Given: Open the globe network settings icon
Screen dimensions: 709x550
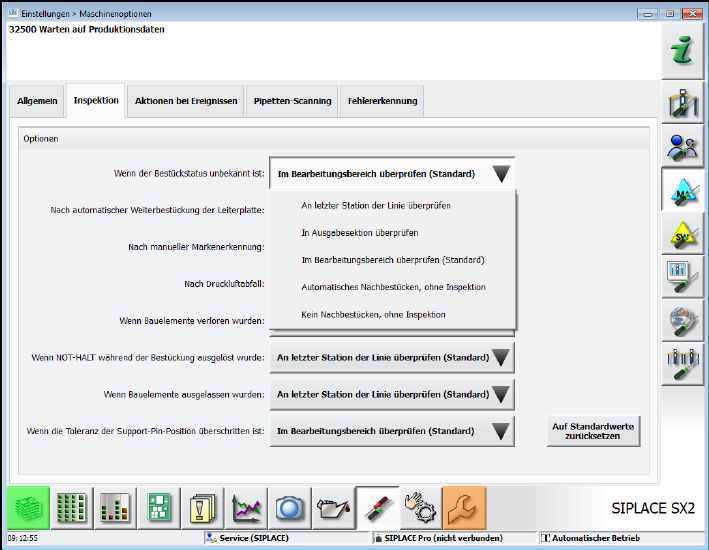Looking at the screenshot, I should (682, 322).
